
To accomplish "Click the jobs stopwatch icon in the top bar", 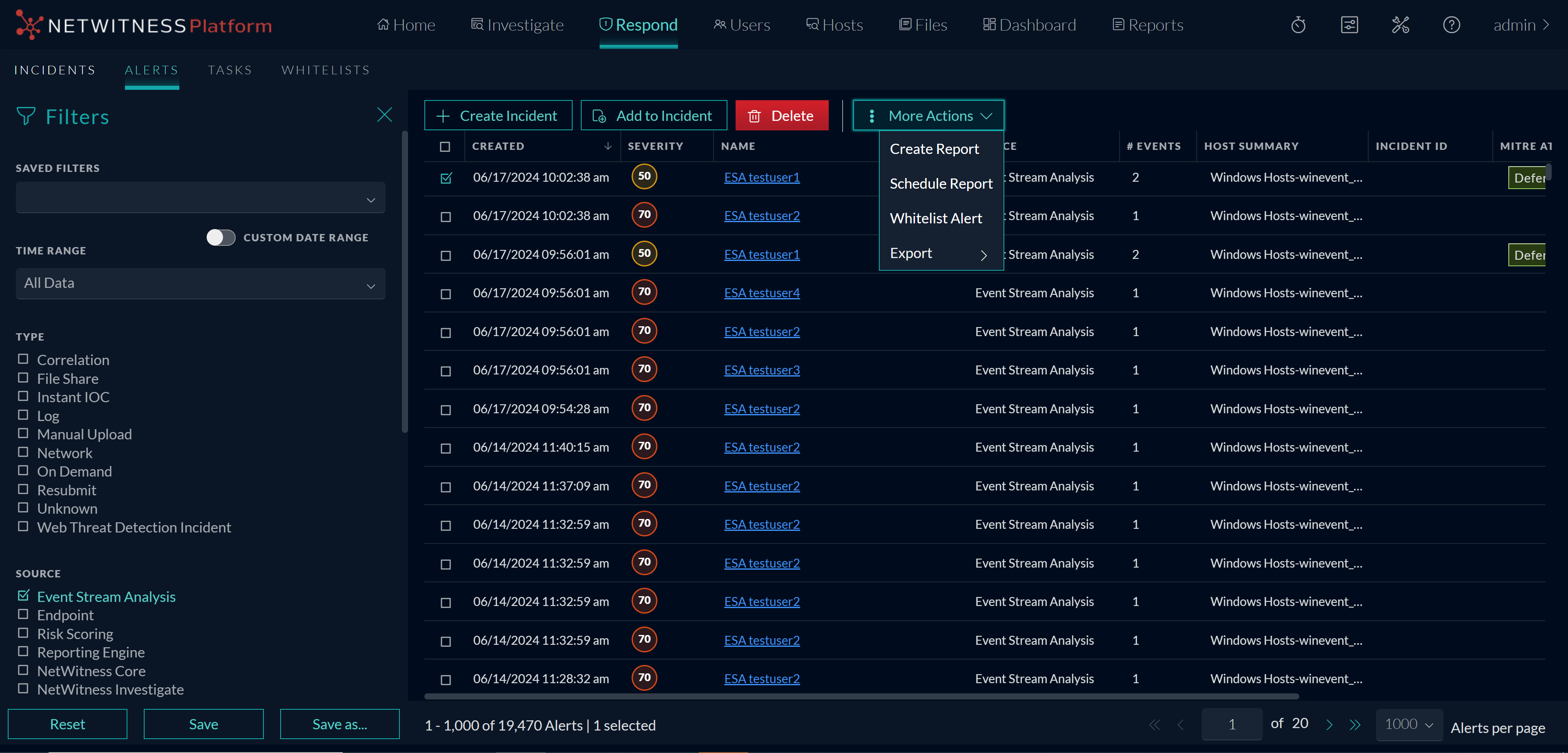I will tap(1298, 25).
